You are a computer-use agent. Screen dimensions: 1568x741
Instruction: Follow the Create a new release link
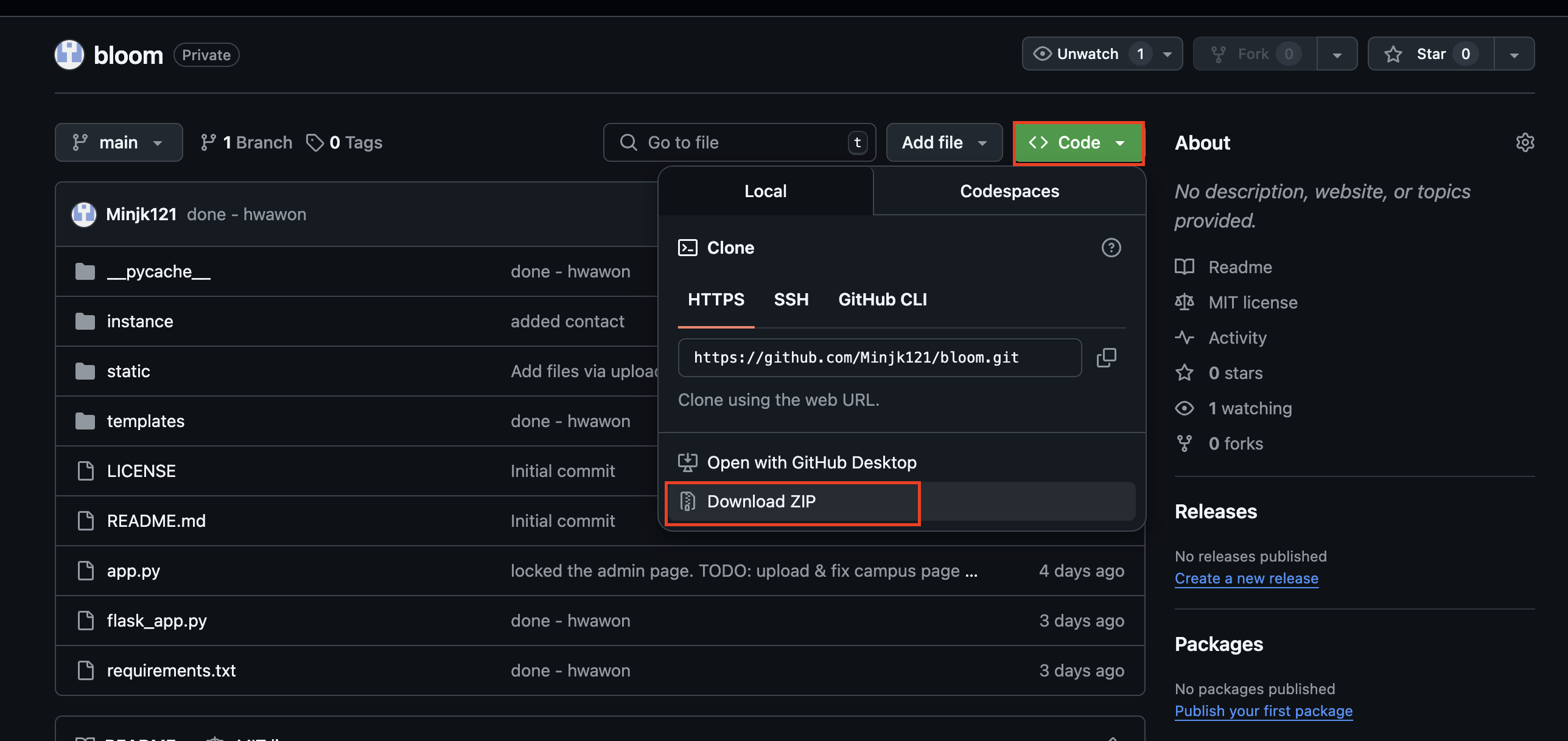pos(1246,578)
